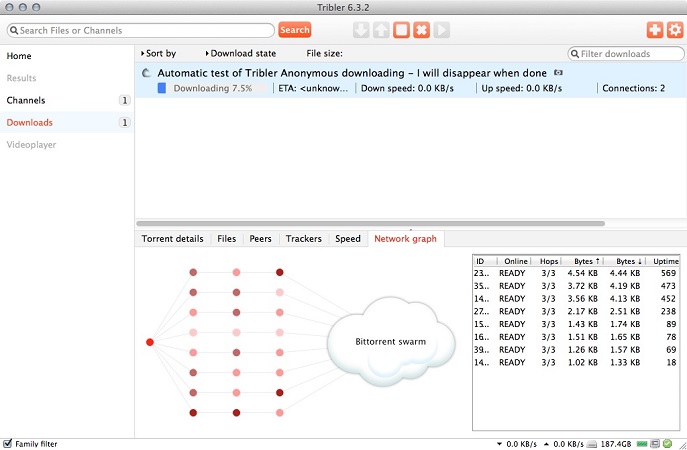The height and width of the screenshot is (450, 687).
Task: Select the Automatic test of Tribler download title
Action: [352, 73]
